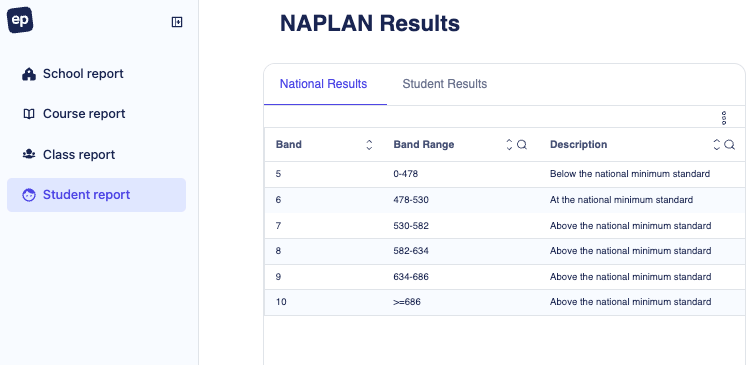The height and width of the screenshot is (365, 756).
Task: Click the Student report face icon
Action: (29, 195)
